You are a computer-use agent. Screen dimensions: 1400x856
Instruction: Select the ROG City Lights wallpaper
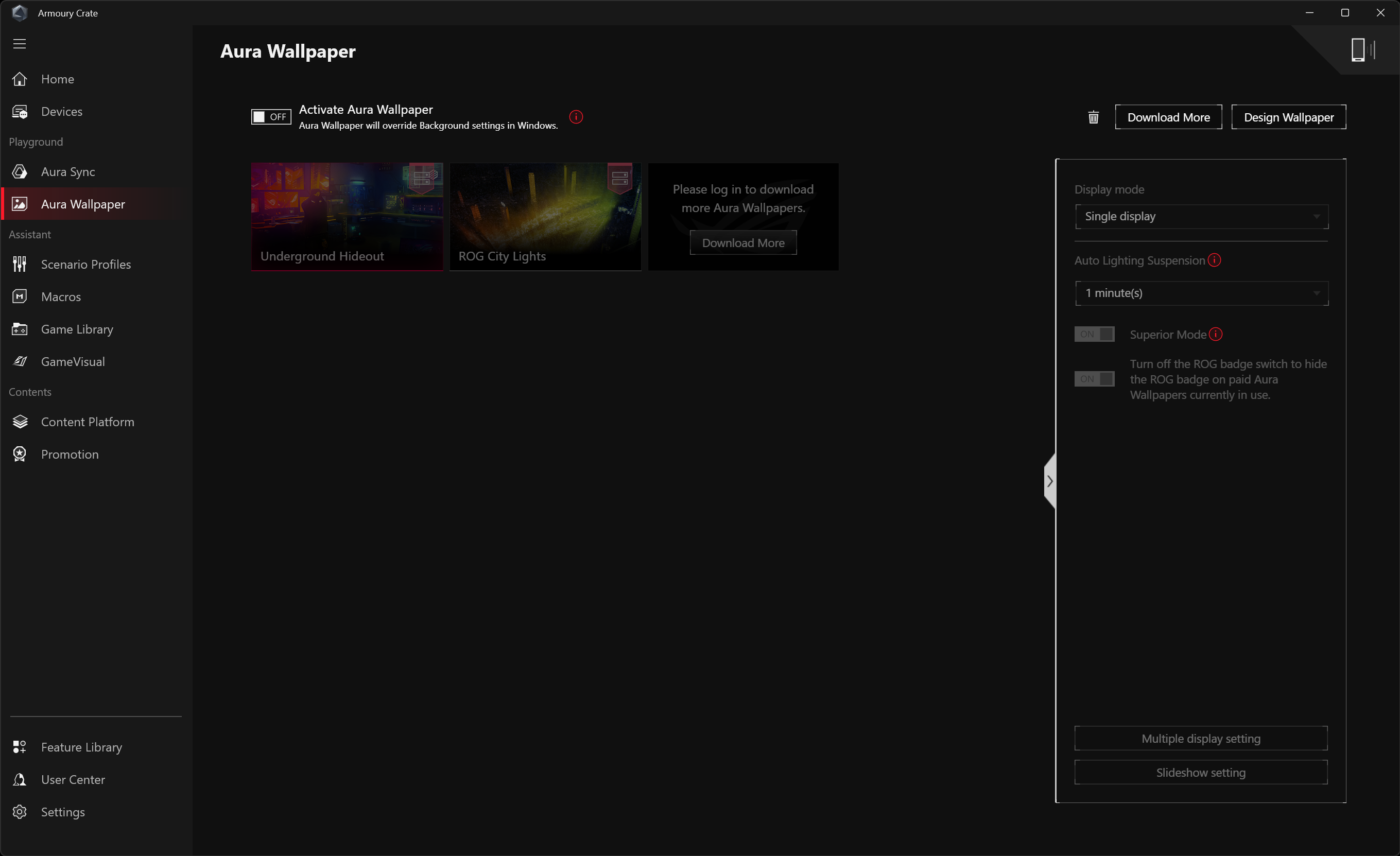(545, 216)
